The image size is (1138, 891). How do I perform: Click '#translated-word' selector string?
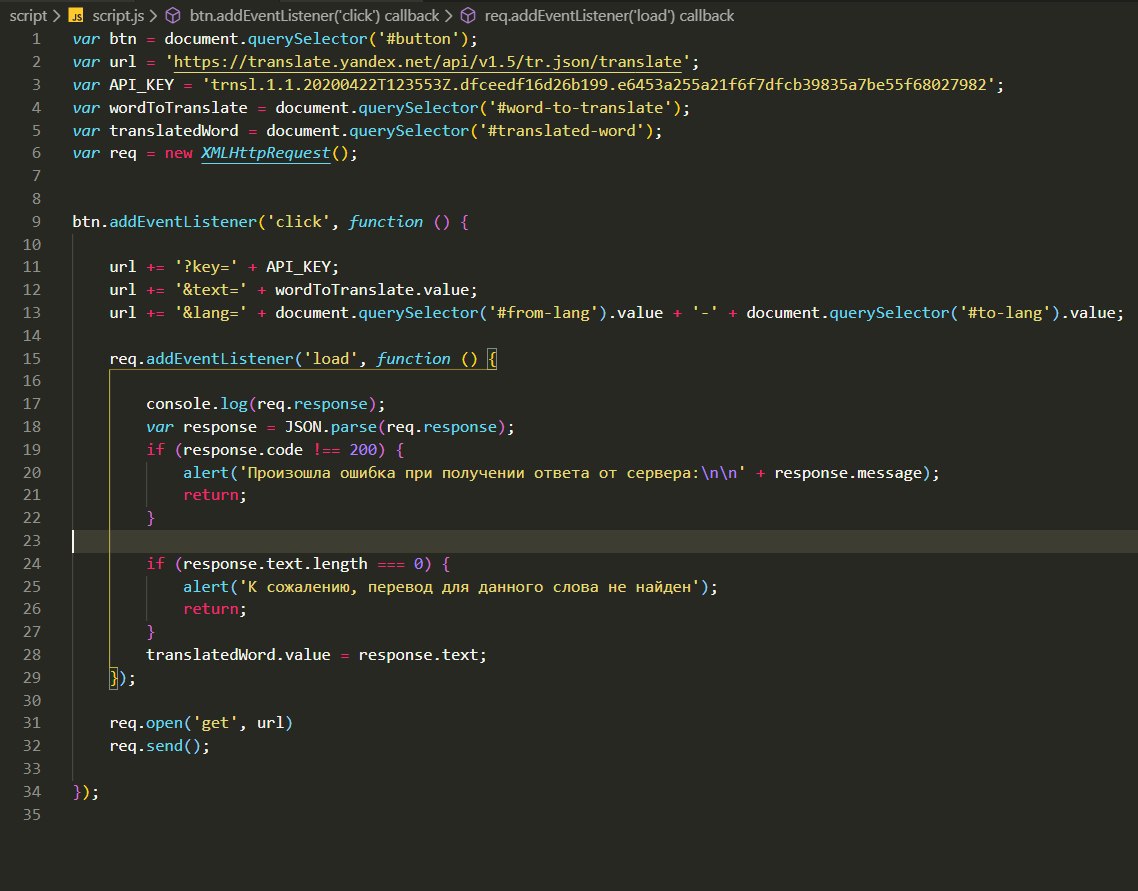pyautogui.click(x=566, y=131)
